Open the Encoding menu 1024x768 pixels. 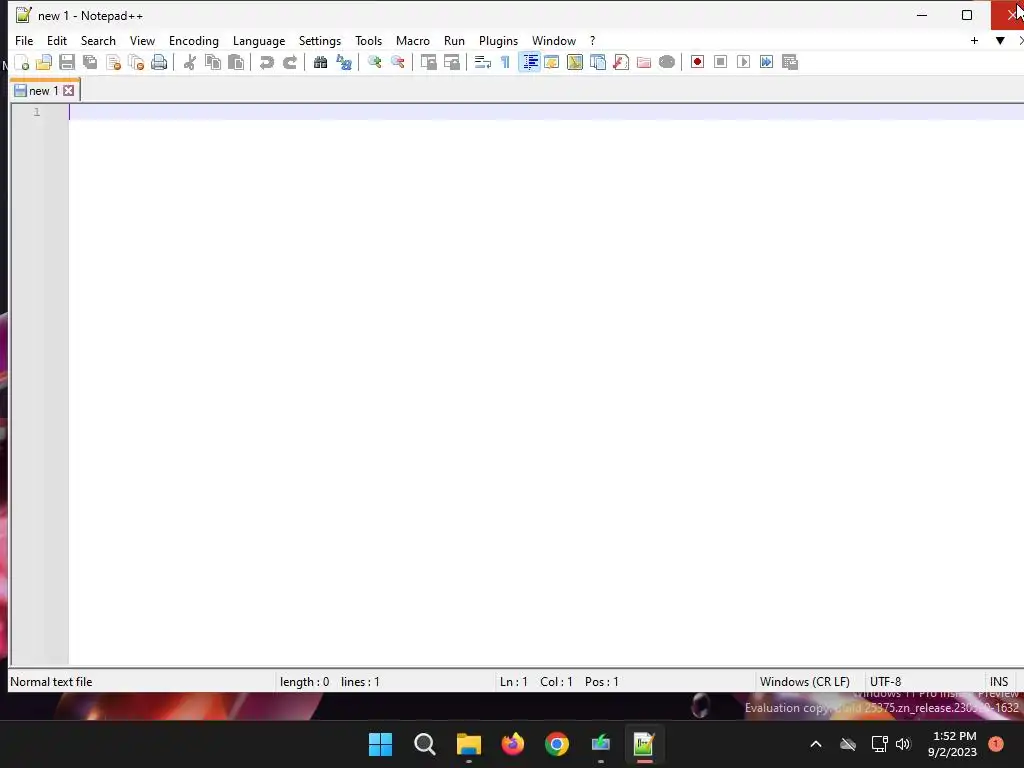click(x=193, y=40)
